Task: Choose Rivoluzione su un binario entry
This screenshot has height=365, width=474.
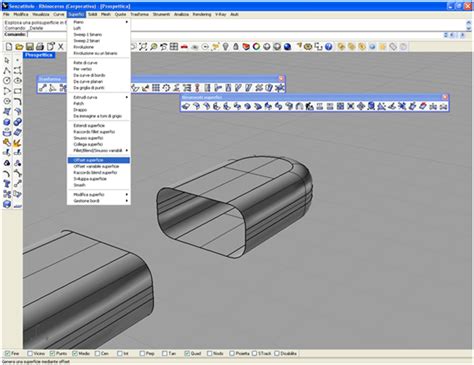Action: tap(99, 53)
